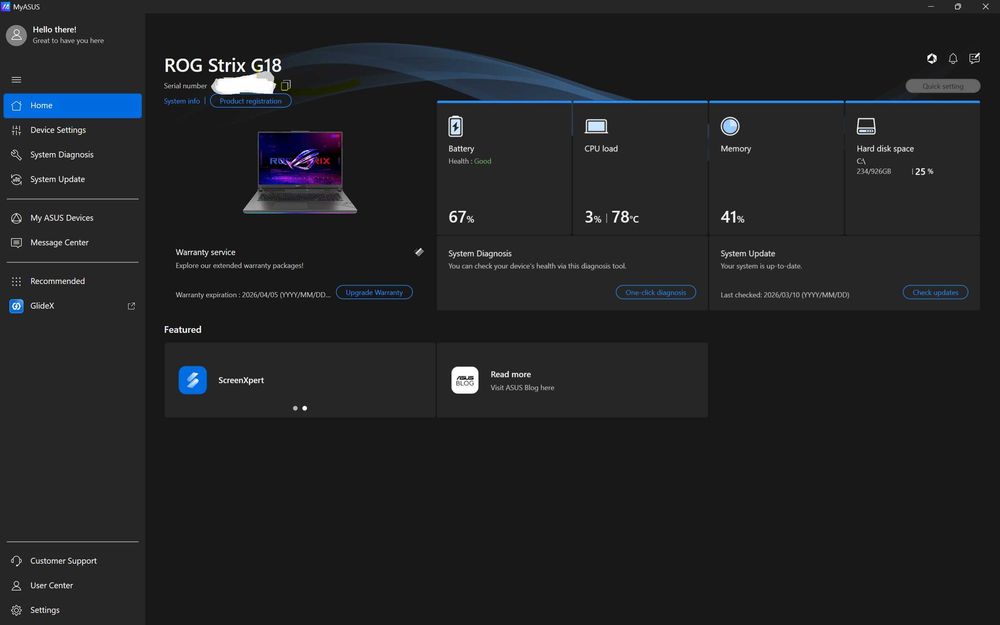Viewport: 1000px width, 625px height.
Task: Open Customer Support
Action: [73, 561]
